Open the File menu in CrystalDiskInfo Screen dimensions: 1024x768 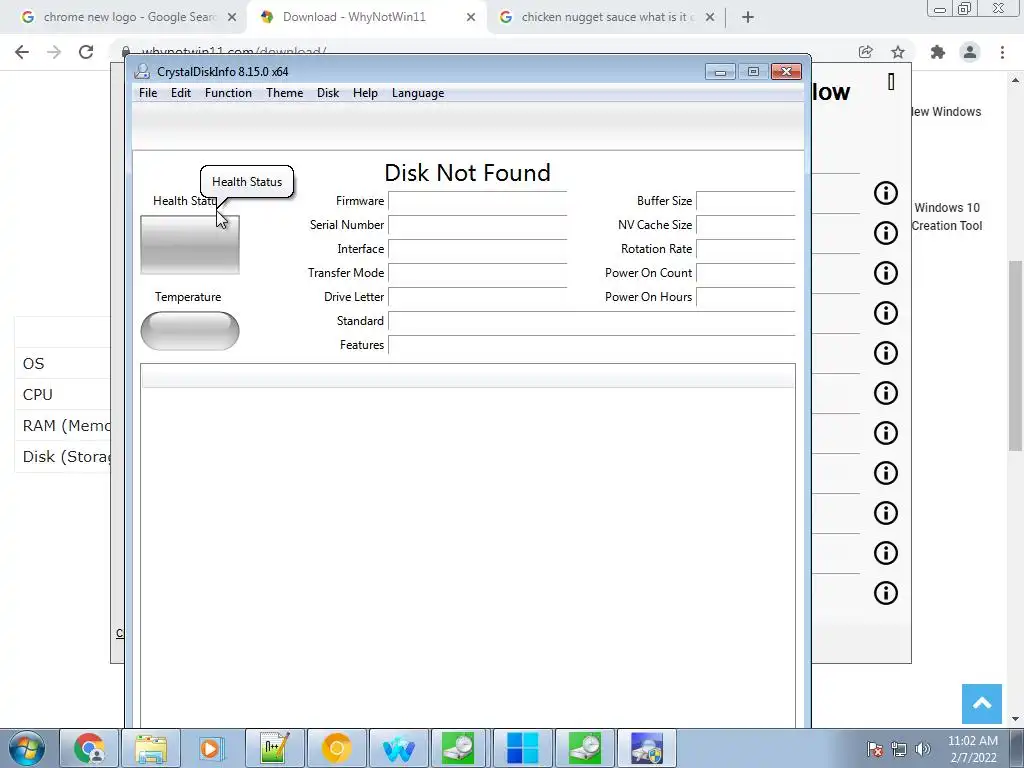point(148,93)
